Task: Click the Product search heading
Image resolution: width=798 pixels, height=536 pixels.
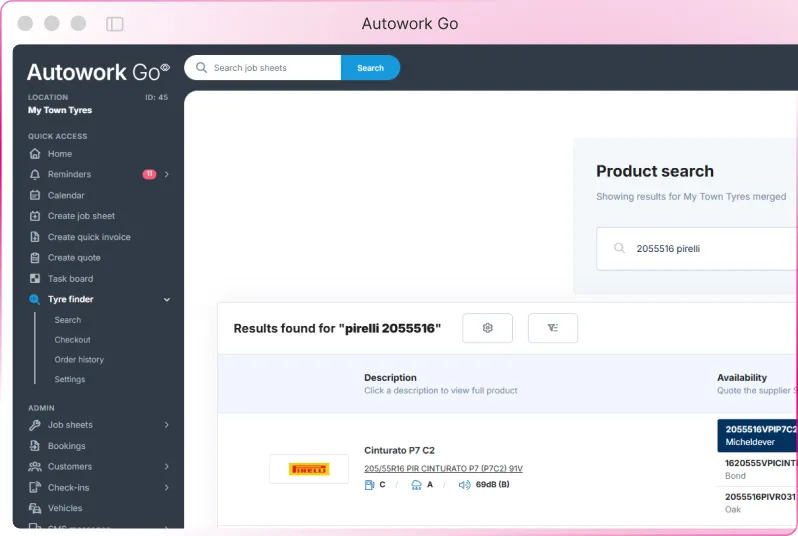Action: click(655, 171)
